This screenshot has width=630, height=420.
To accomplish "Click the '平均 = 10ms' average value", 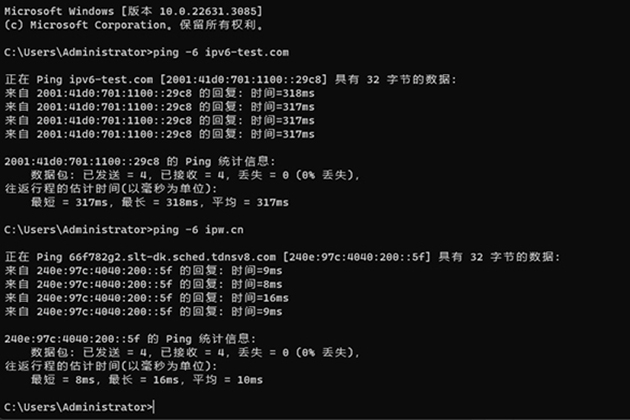I will tap(227, 380).
